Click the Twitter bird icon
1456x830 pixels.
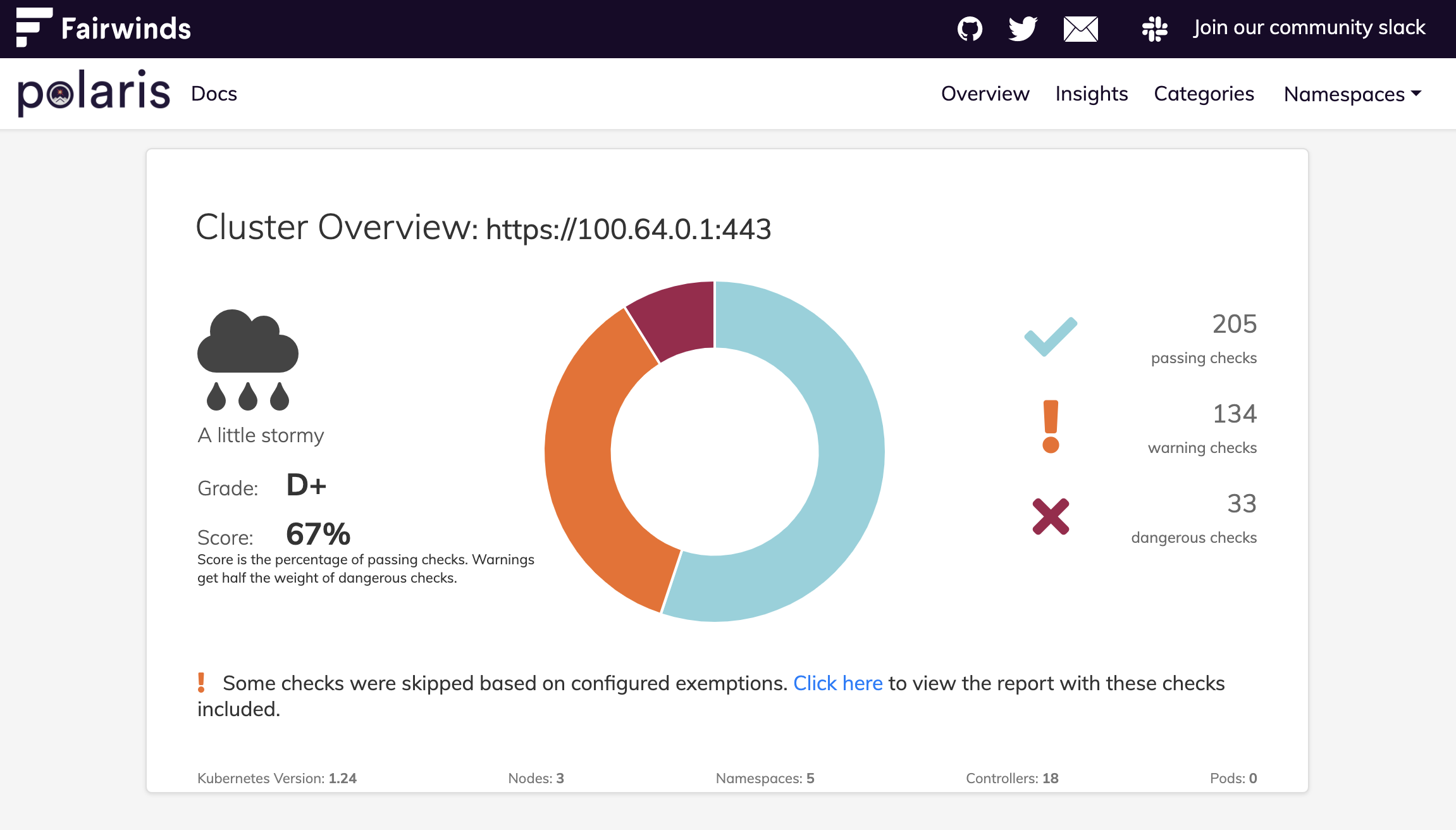[x=1023, y=28]
